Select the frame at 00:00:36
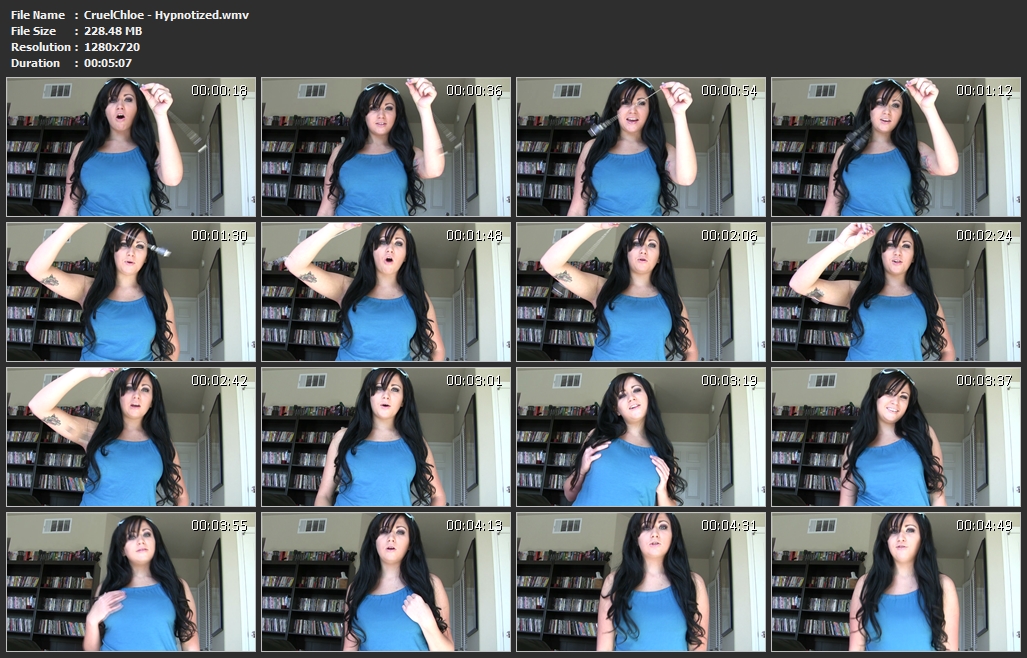The height and width of the screenshot is (658, 1027). pyautogui.click(x=386, y=147)
